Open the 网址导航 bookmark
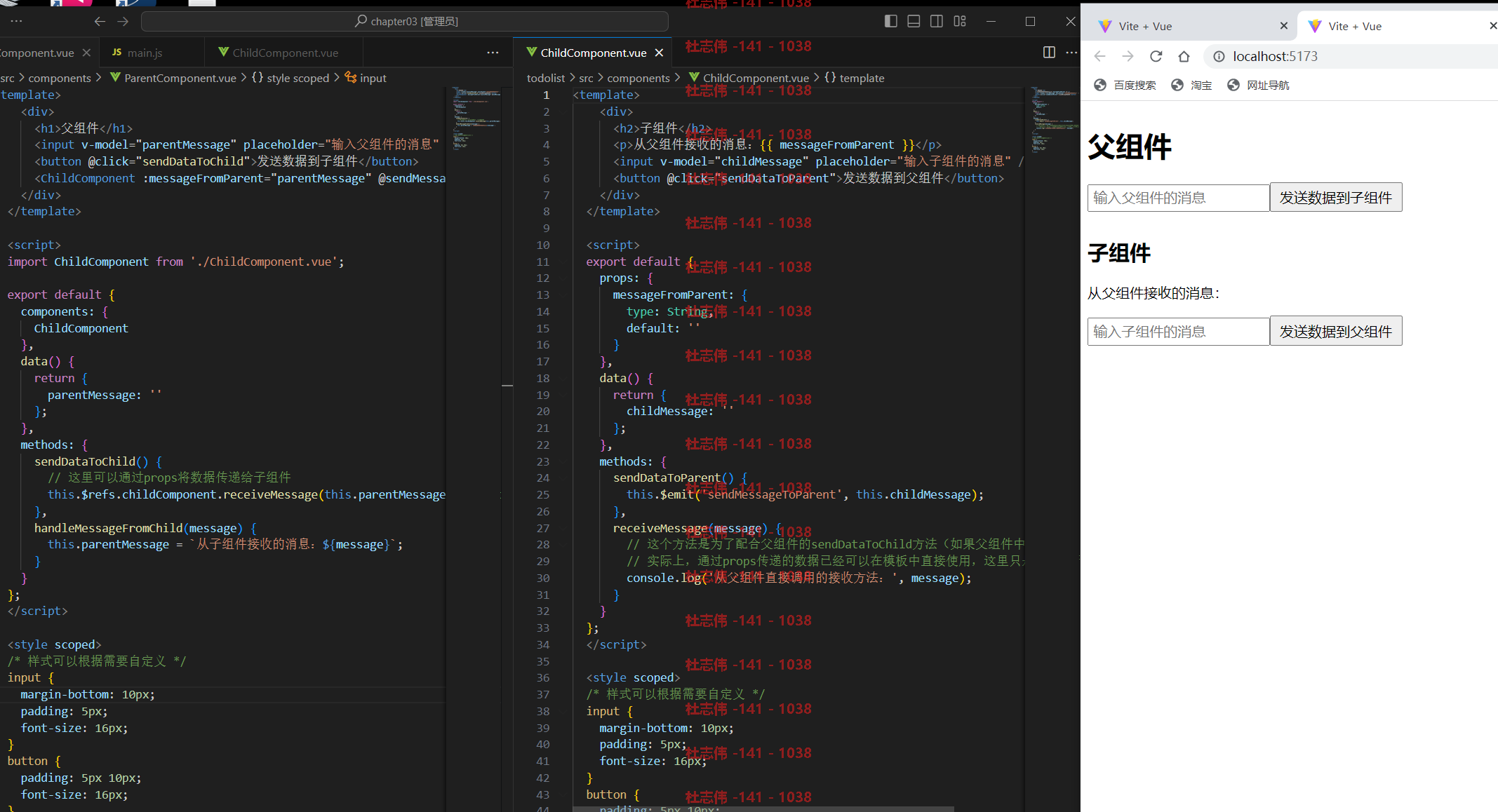Viewport: 1498px width, 812px height. 1258,85
